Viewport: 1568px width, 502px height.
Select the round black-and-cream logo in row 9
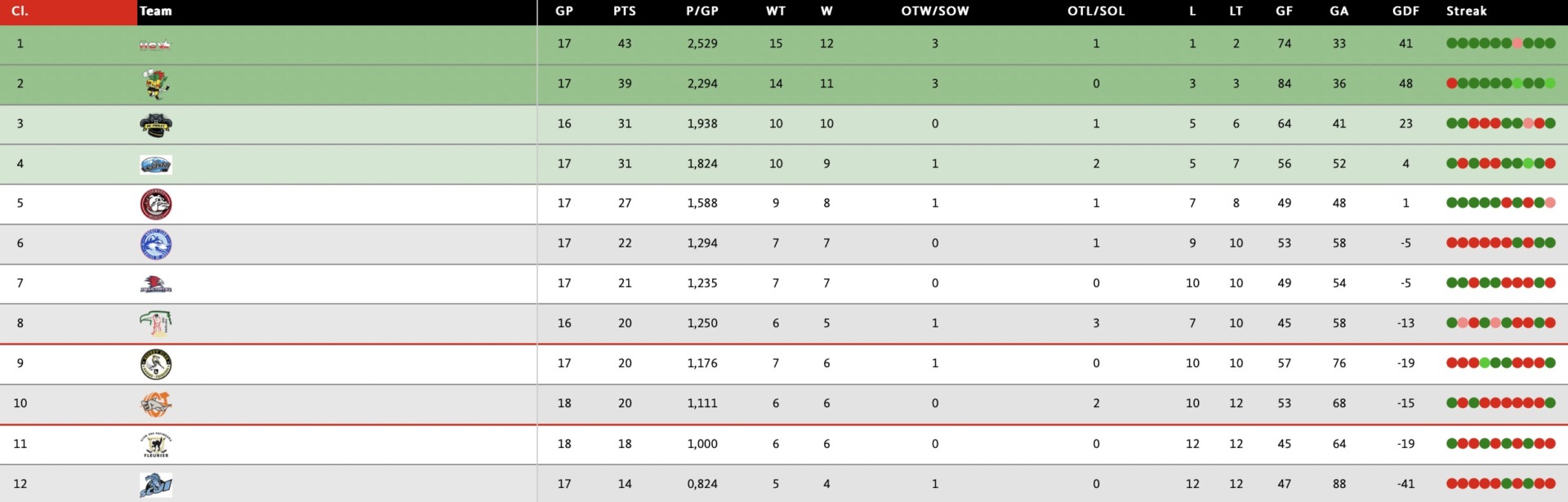point(156,364)
